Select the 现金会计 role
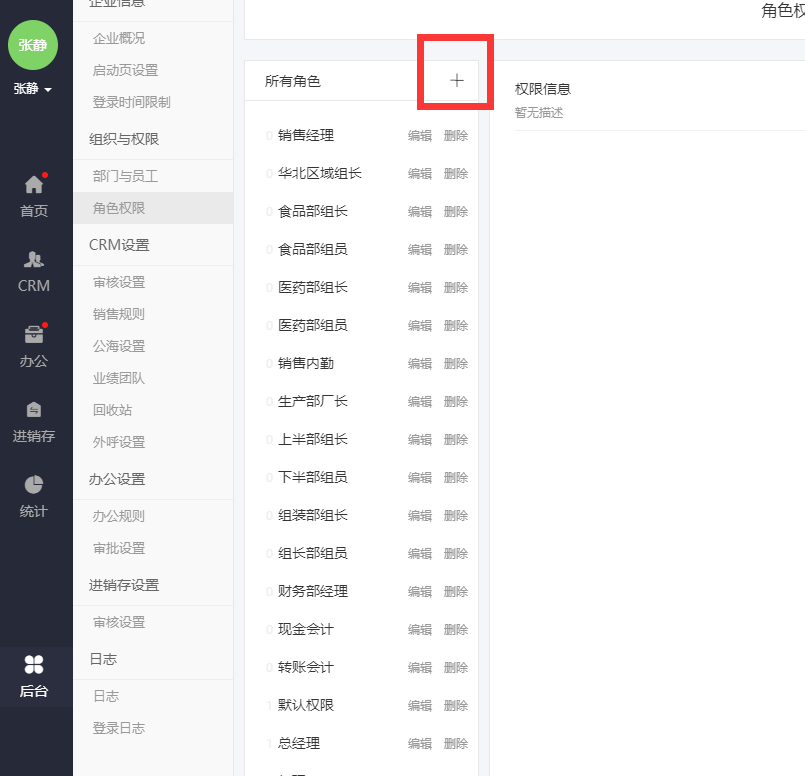This screenshot has width=805, height=776. pos(306,629)
